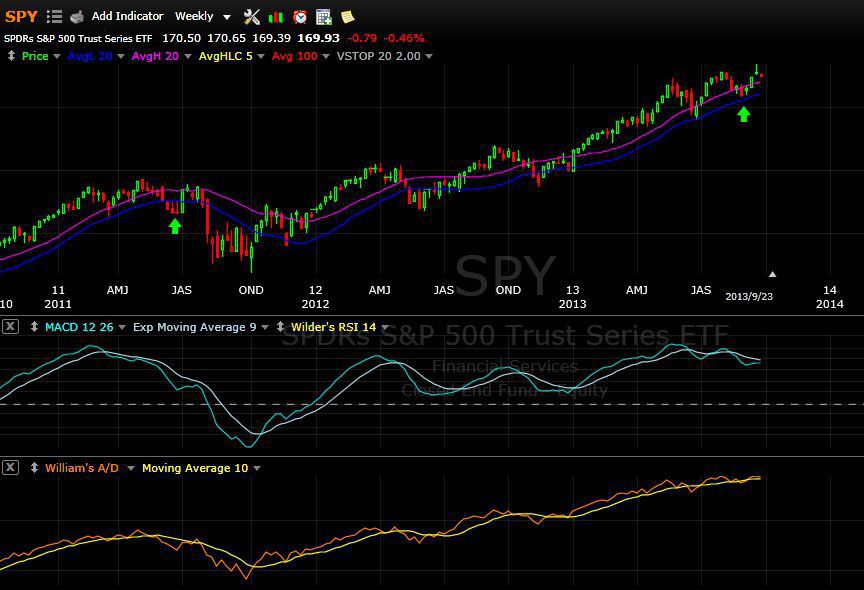Image resolution: width=864 pixels, height=590 pixels.
Task: Click the high price 170.65
Action: point(226,38)
